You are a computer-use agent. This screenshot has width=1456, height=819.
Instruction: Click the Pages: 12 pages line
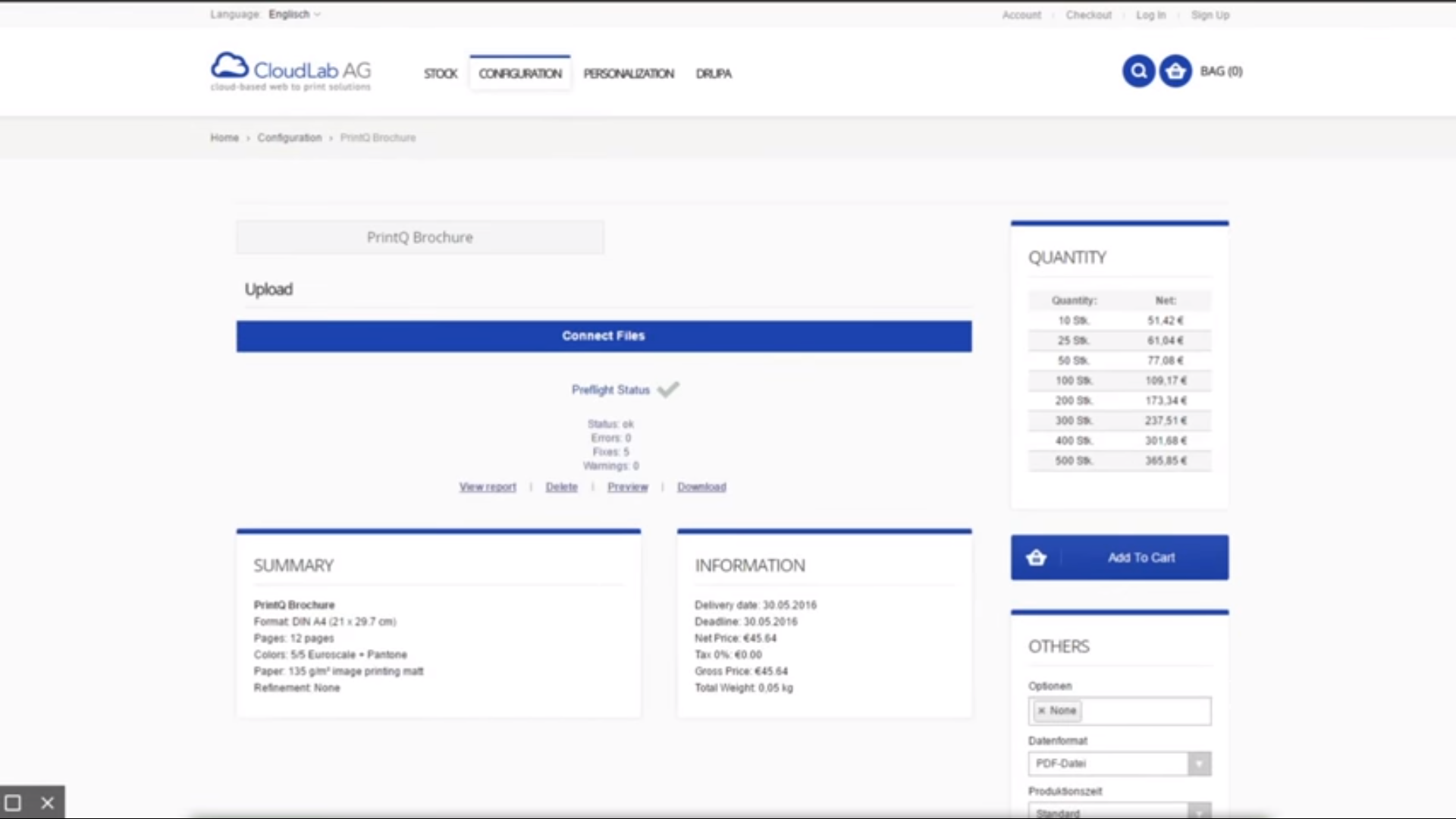click(x=293, y=639)
